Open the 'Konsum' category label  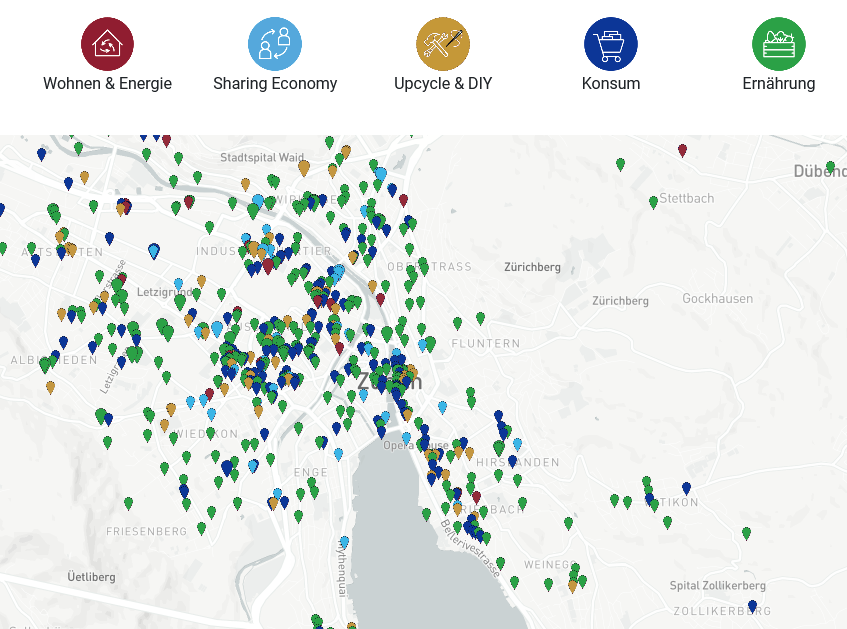(611, 84)
